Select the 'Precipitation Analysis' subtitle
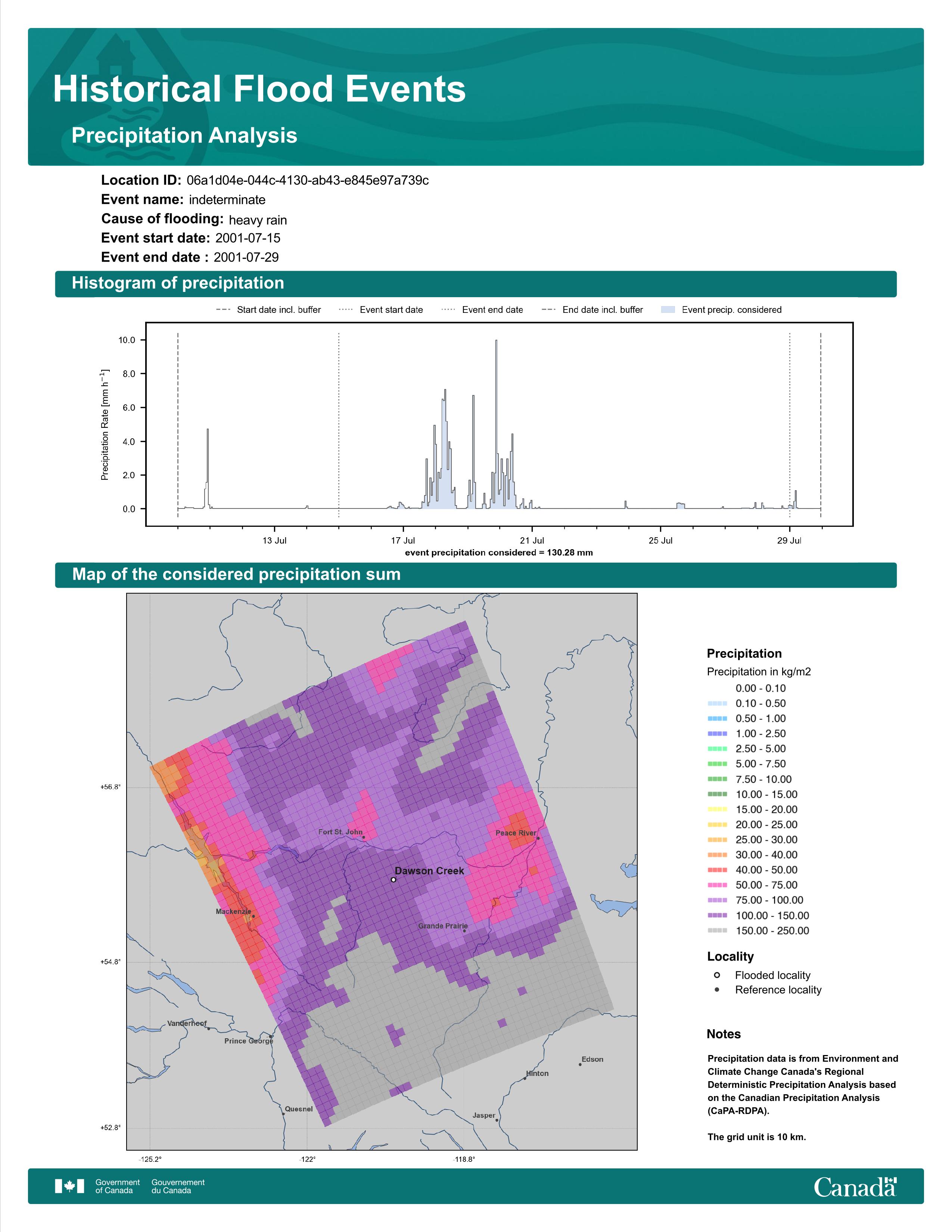Screen dimensions: 952x1232 (184, 136)
